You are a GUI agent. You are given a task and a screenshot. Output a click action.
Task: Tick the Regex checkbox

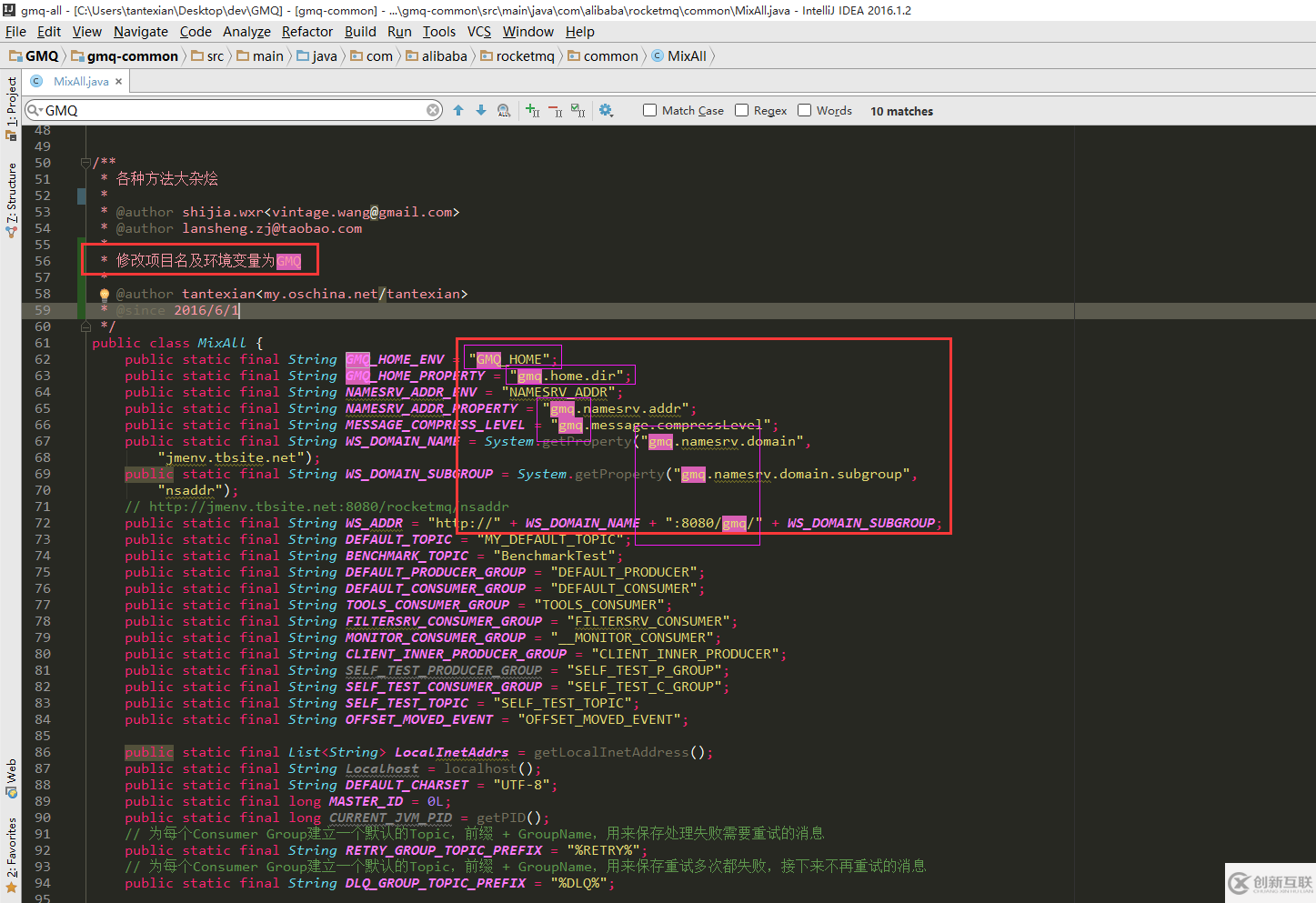tap(742, 111)
